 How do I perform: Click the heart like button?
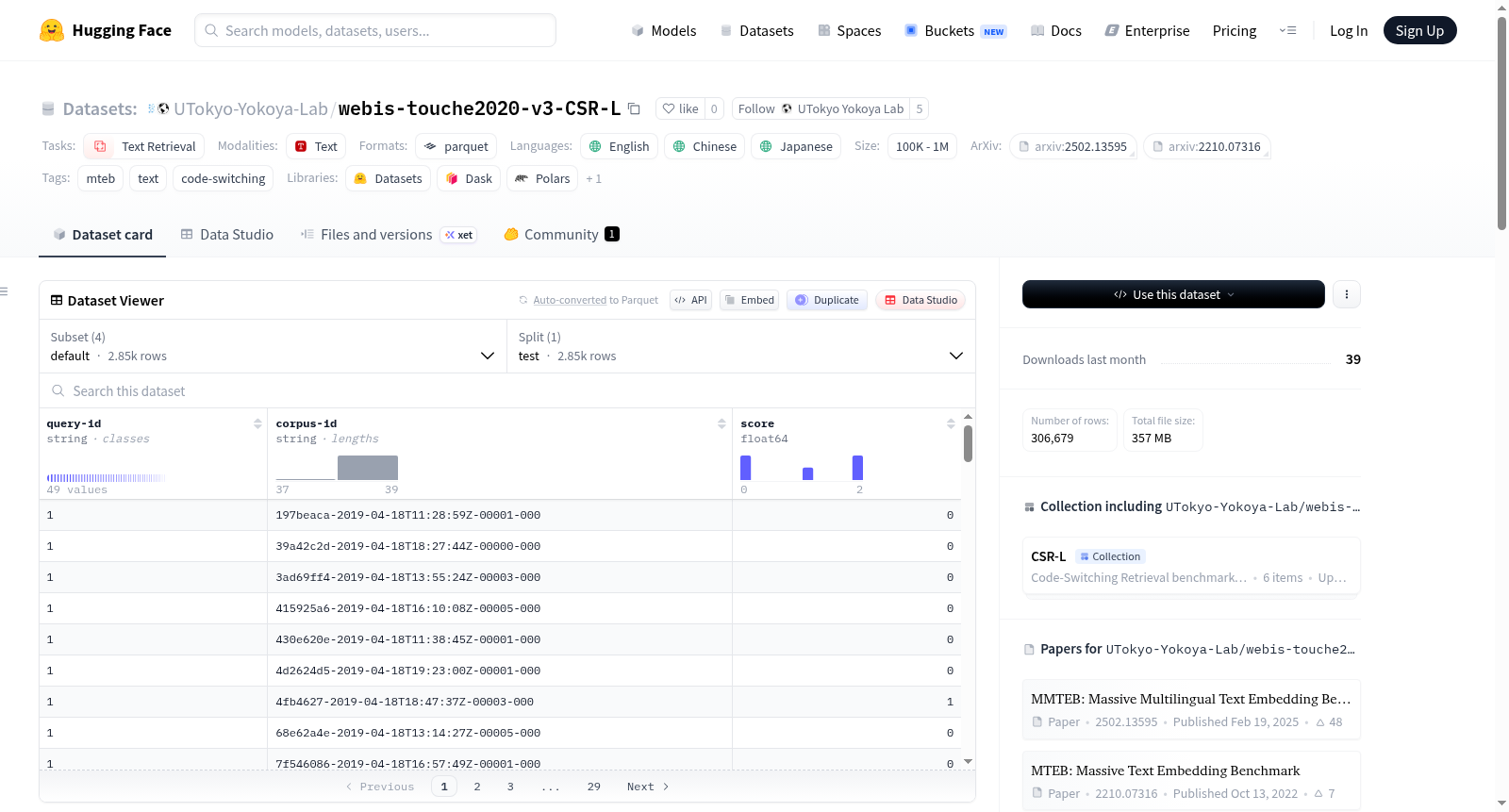680,108
